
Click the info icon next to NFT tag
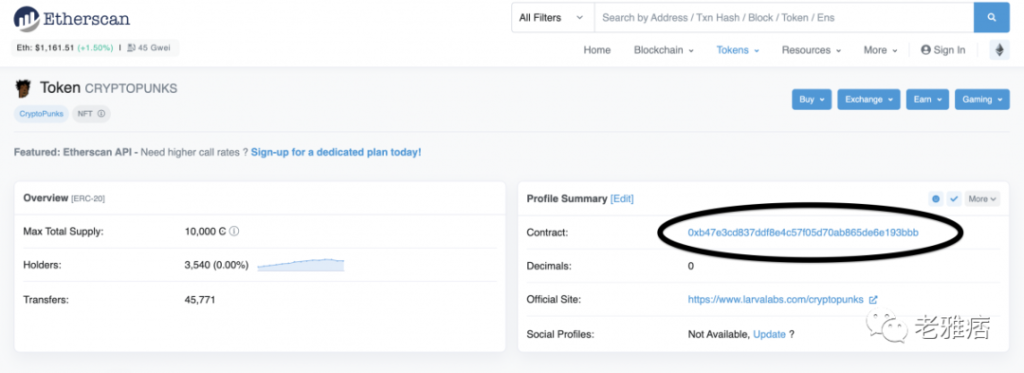101,114
